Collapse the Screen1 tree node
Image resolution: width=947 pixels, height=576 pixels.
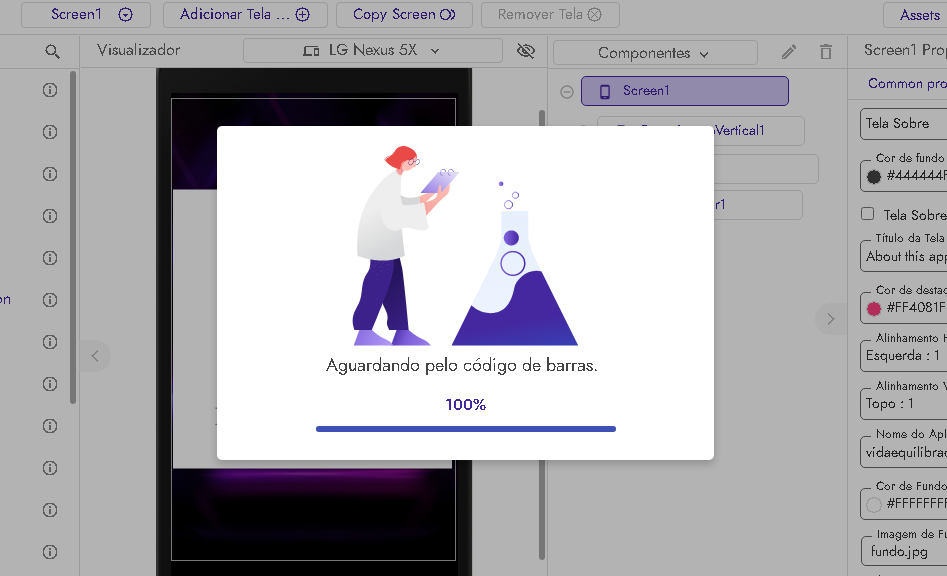pyautogui.click(x=567, y=92)
